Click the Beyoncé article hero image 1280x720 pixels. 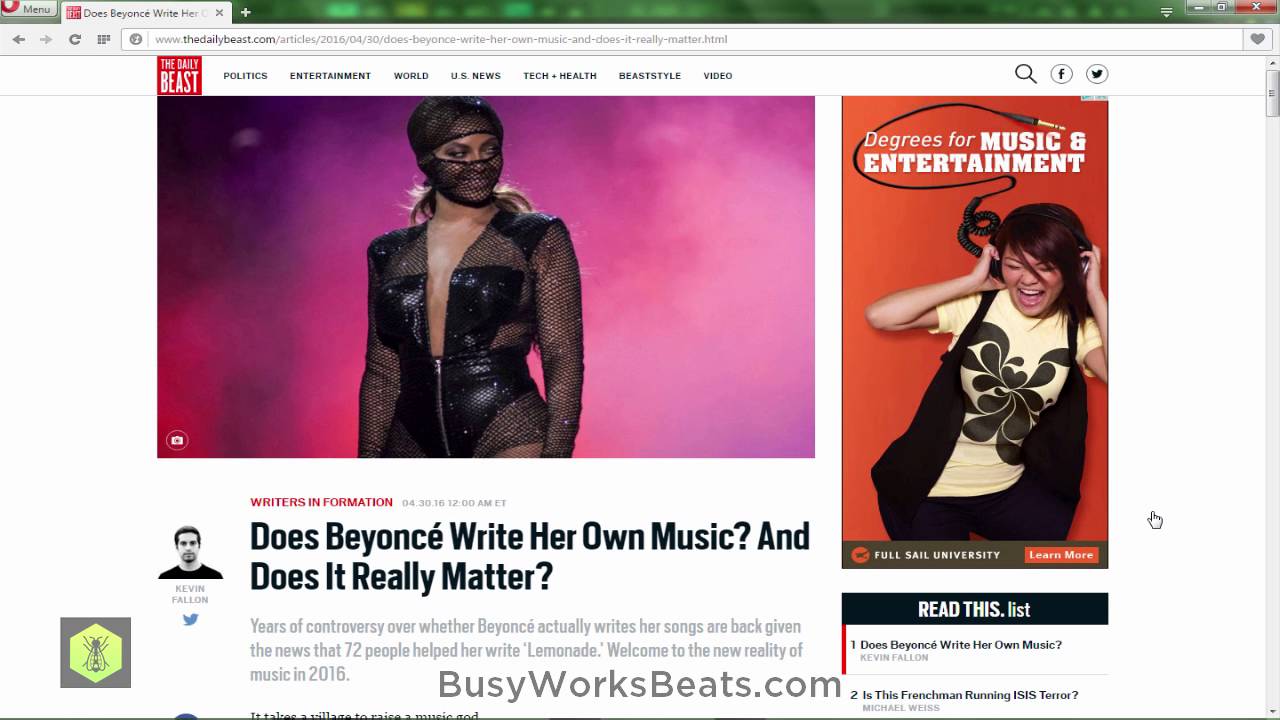point(486,277)
